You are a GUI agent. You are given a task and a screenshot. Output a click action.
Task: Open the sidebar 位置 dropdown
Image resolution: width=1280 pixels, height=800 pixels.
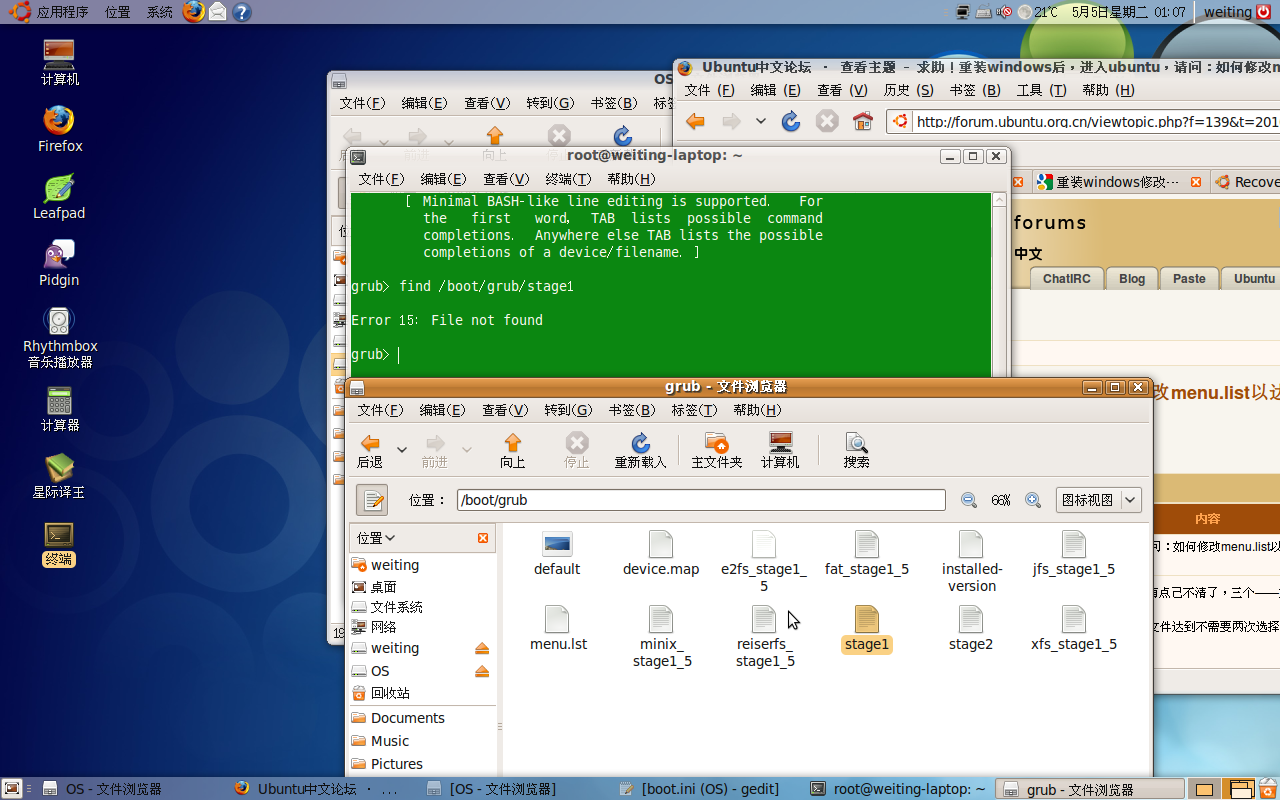(377, 538)
